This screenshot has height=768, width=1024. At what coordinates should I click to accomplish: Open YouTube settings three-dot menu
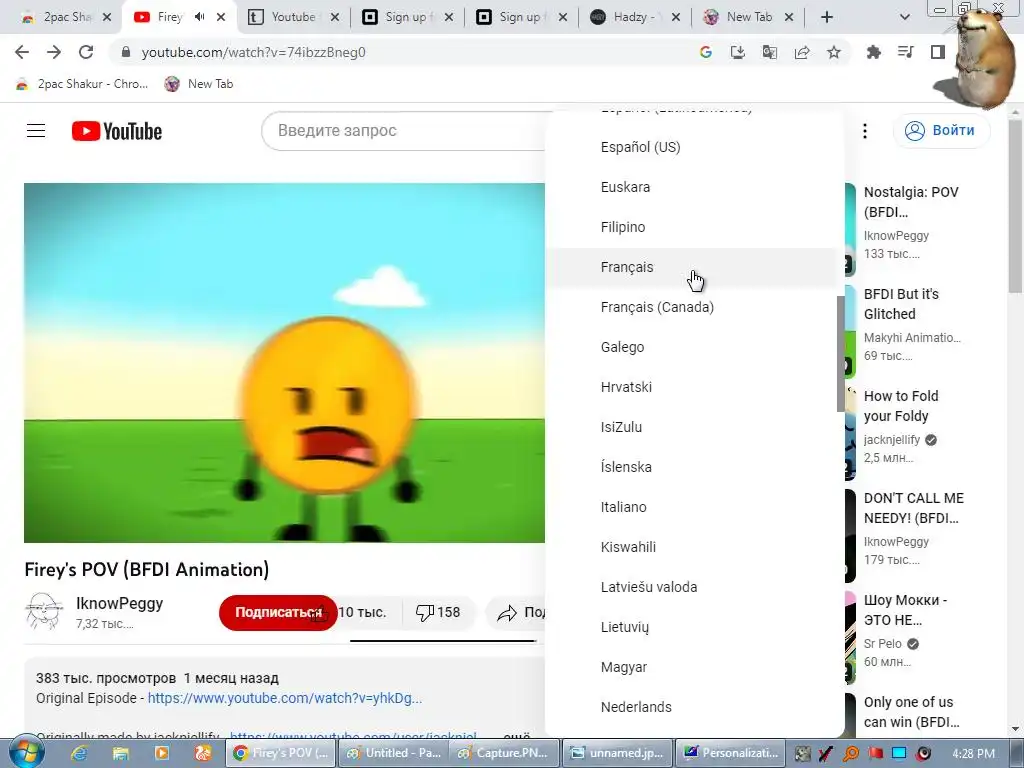pyautogui.click(x=865, y=131)
